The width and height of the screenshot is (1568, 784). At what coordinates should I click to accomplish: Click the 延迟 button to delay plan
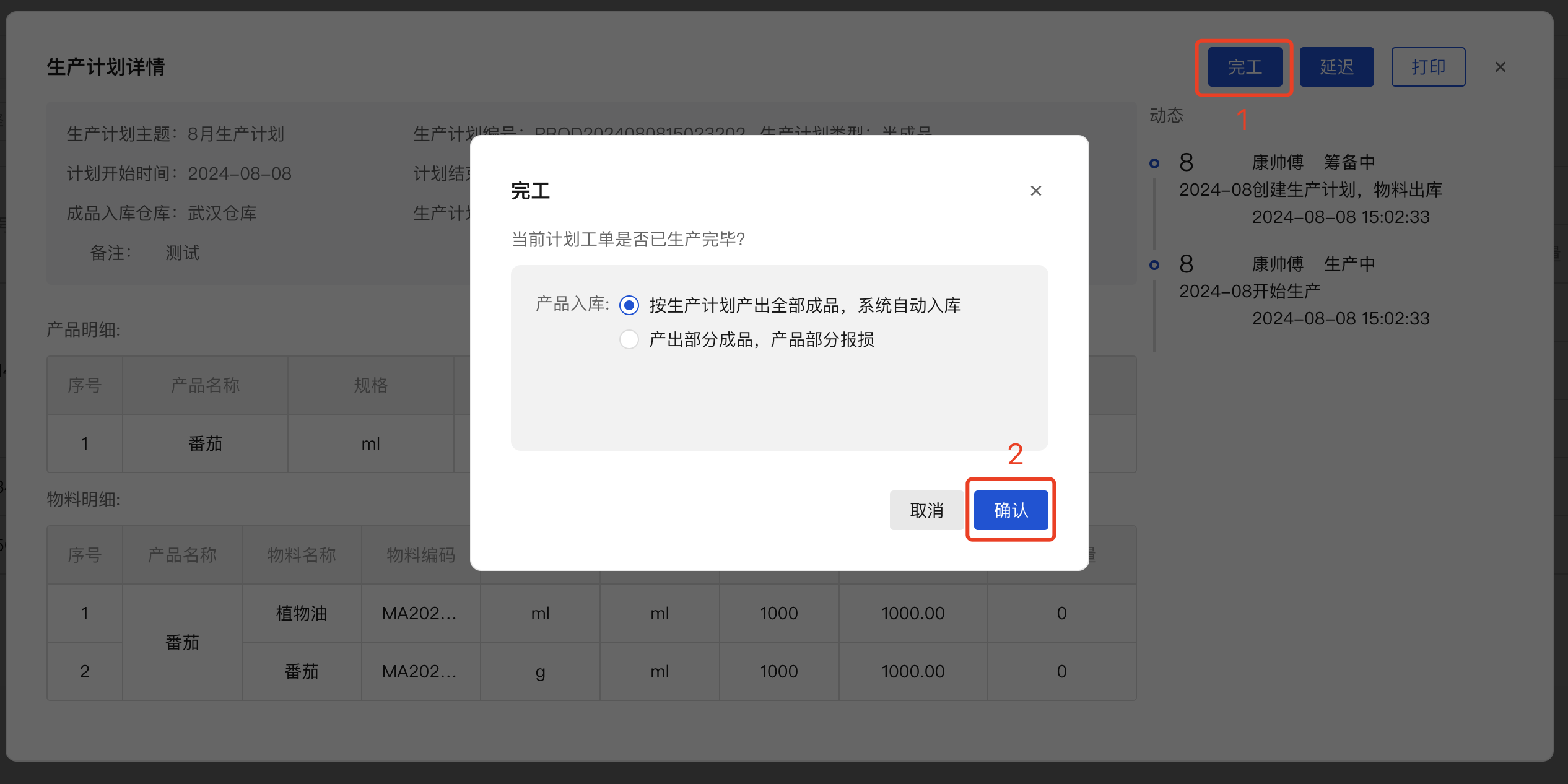(1336, 66)
